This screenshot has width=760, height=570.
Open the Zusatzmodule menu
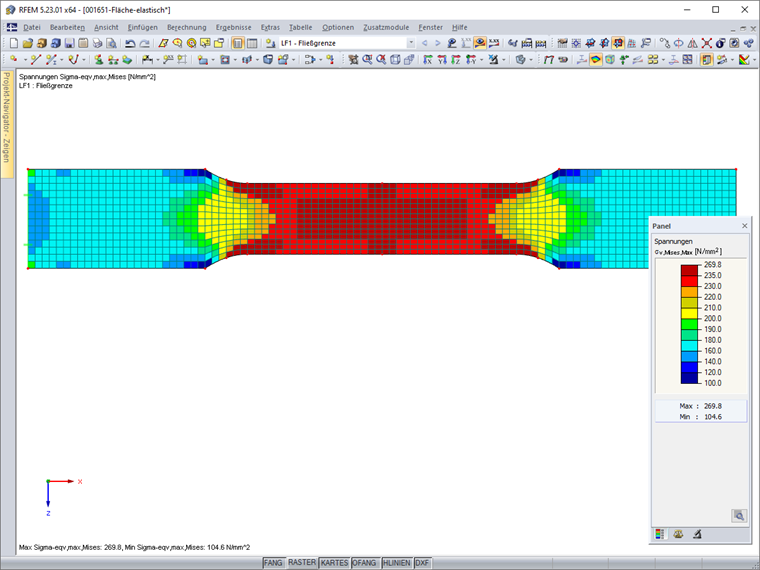point(386,27)
